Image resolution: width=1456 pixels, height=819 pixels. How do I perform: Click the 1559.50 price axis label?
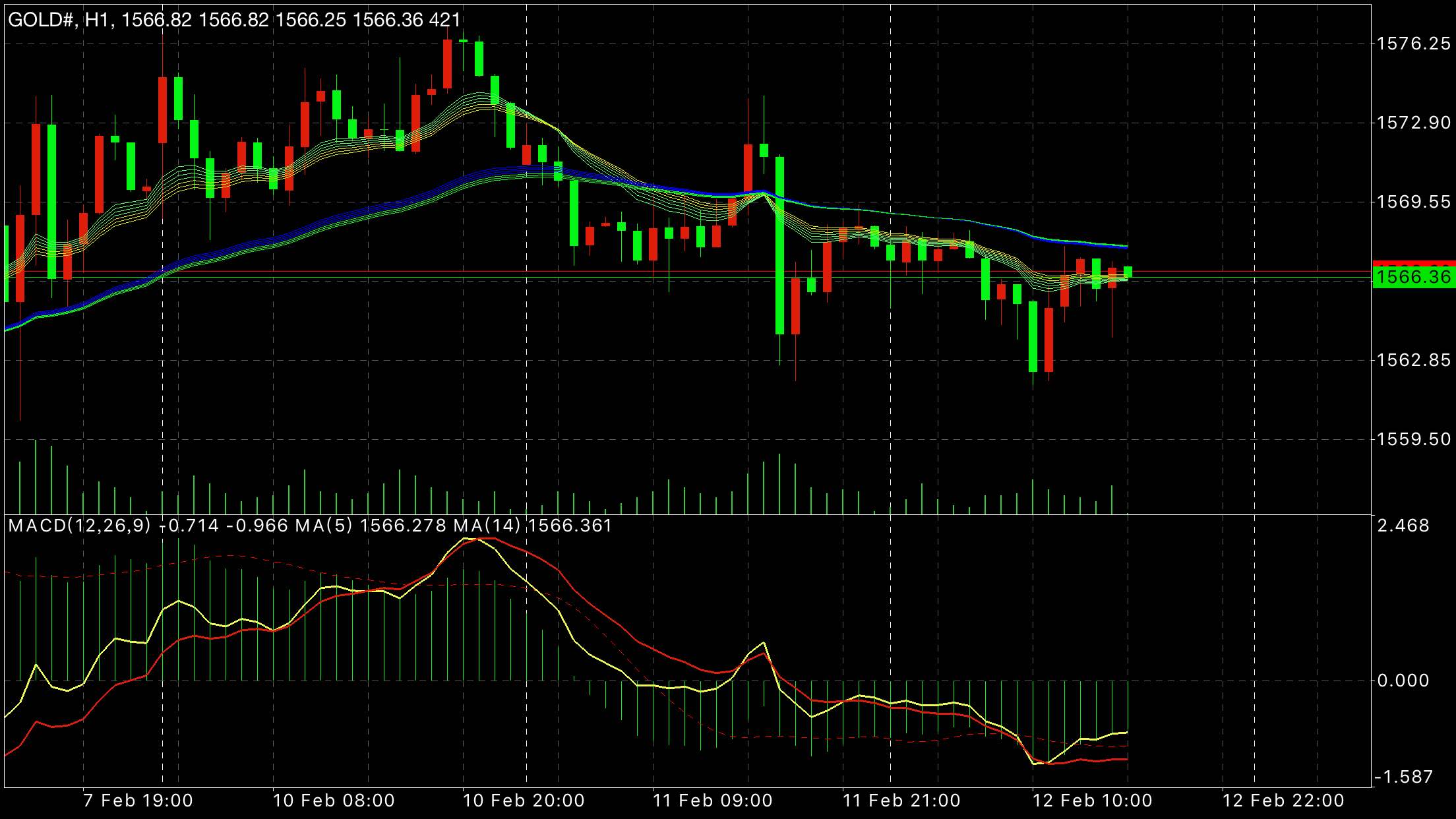(x=1414, y=439)
